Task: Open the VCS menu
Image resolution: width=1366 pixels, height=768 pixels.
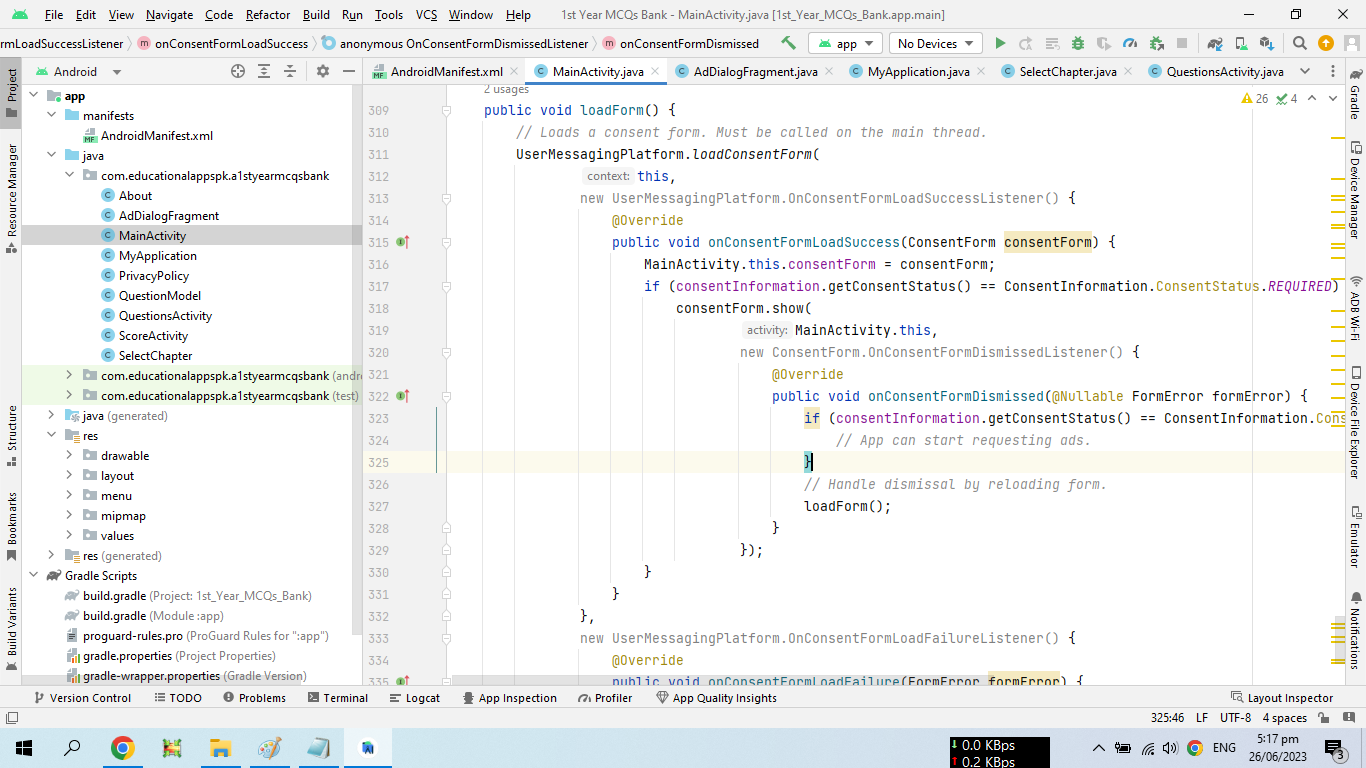Action: pos(426,15)
